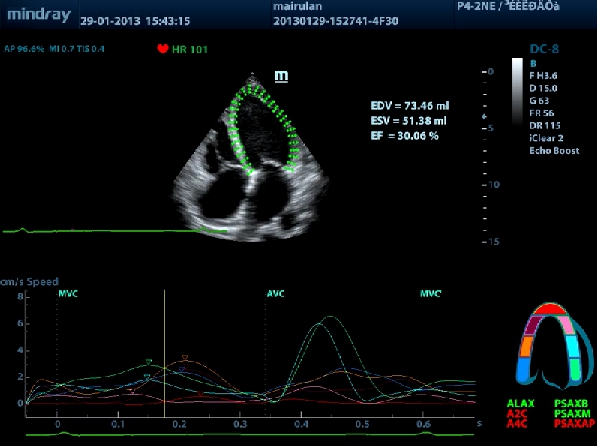Select the red apical cap segment
This screenshot has width=597, height=446.
pos(550,309)
